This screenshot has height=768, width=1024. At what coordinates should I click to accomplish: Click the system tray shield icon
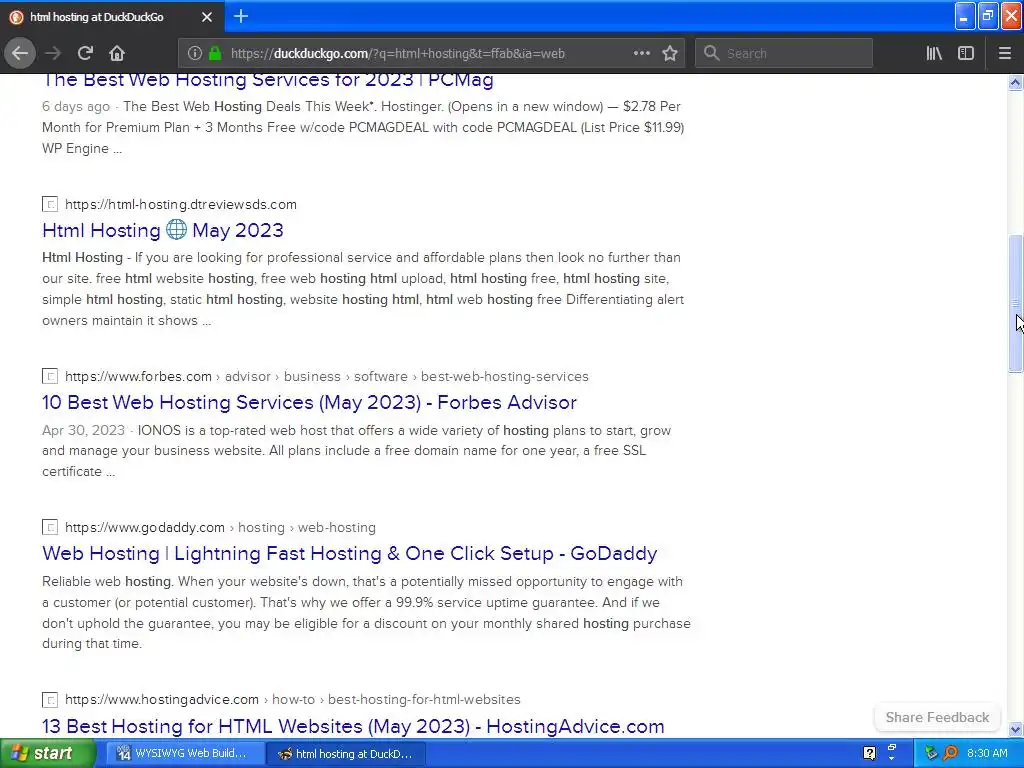pos(931,754)
